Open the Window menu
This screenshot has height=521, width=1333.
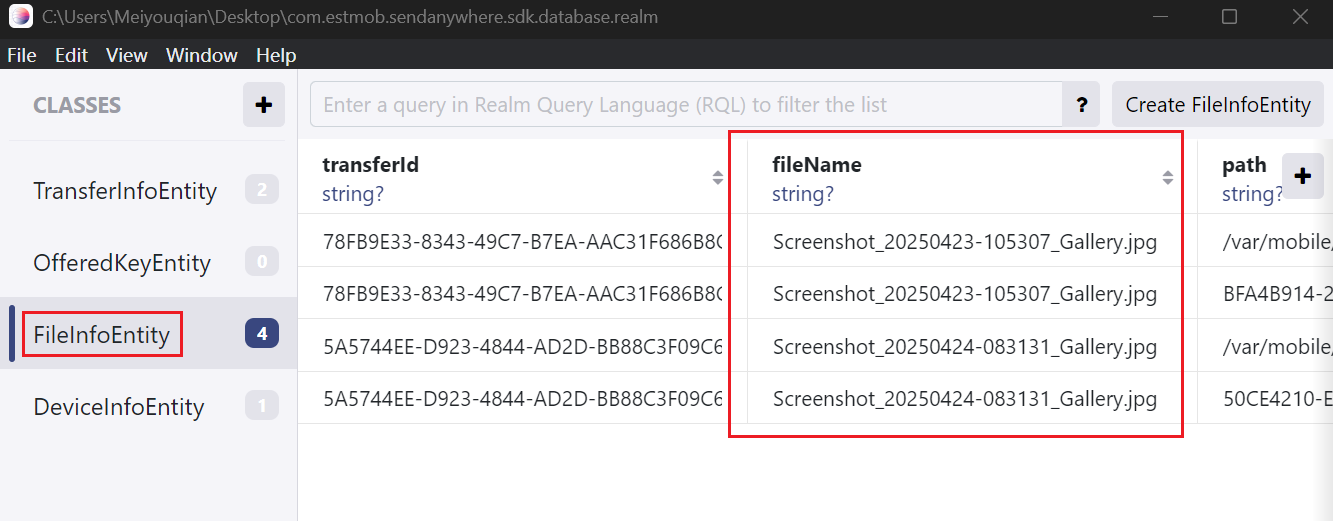point(201,55)
